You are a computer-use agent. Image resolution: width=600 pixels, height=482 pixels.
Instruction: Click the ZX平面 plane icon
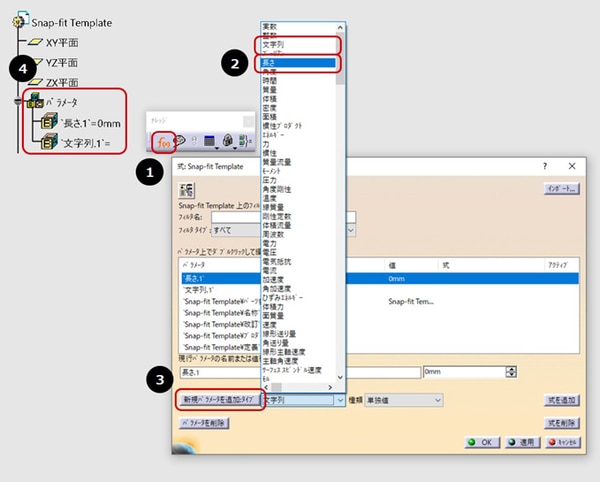(x=35, y=81)
